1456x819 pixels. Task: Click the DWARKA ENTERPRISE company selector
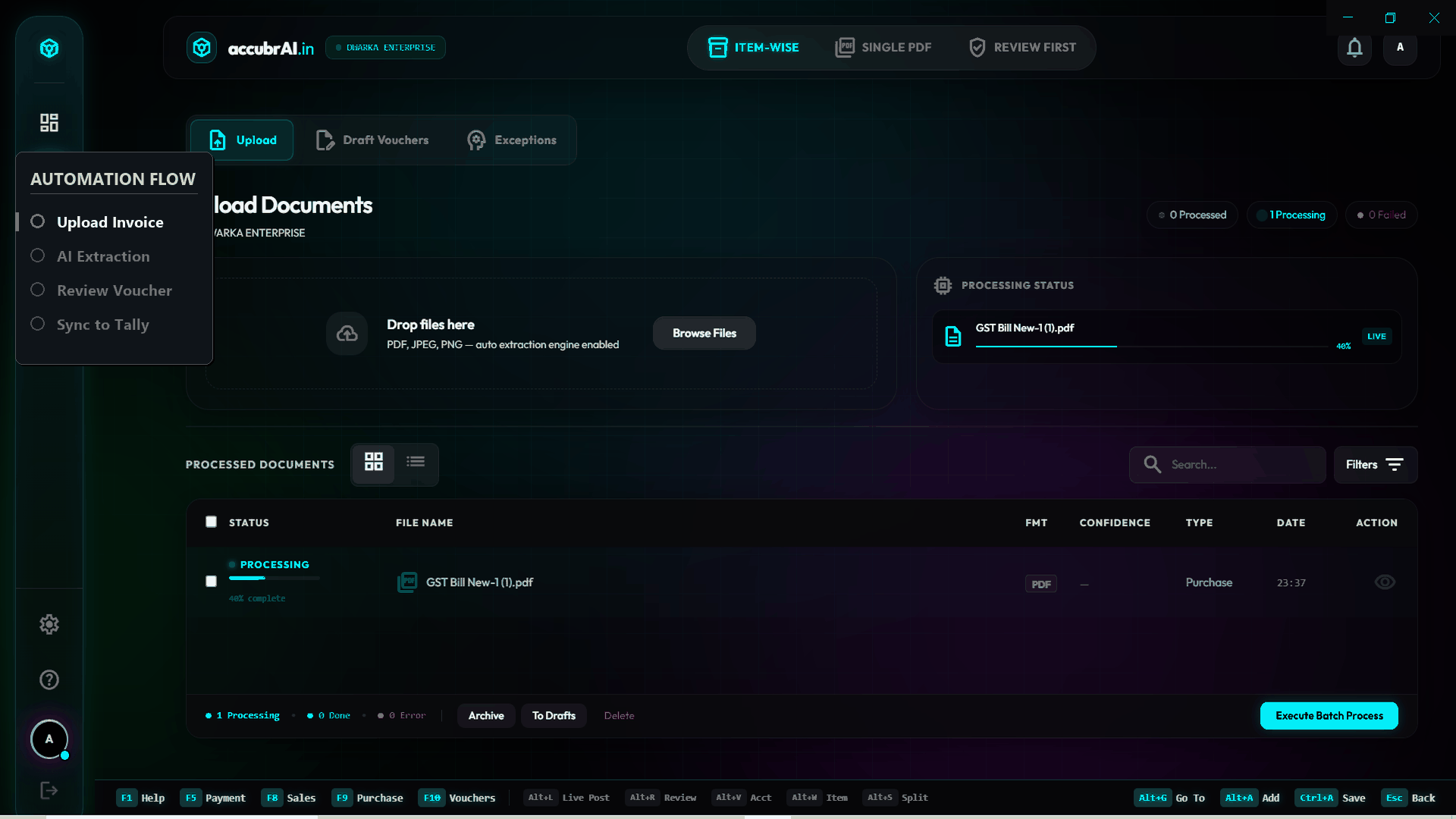(x=385, y=48)
